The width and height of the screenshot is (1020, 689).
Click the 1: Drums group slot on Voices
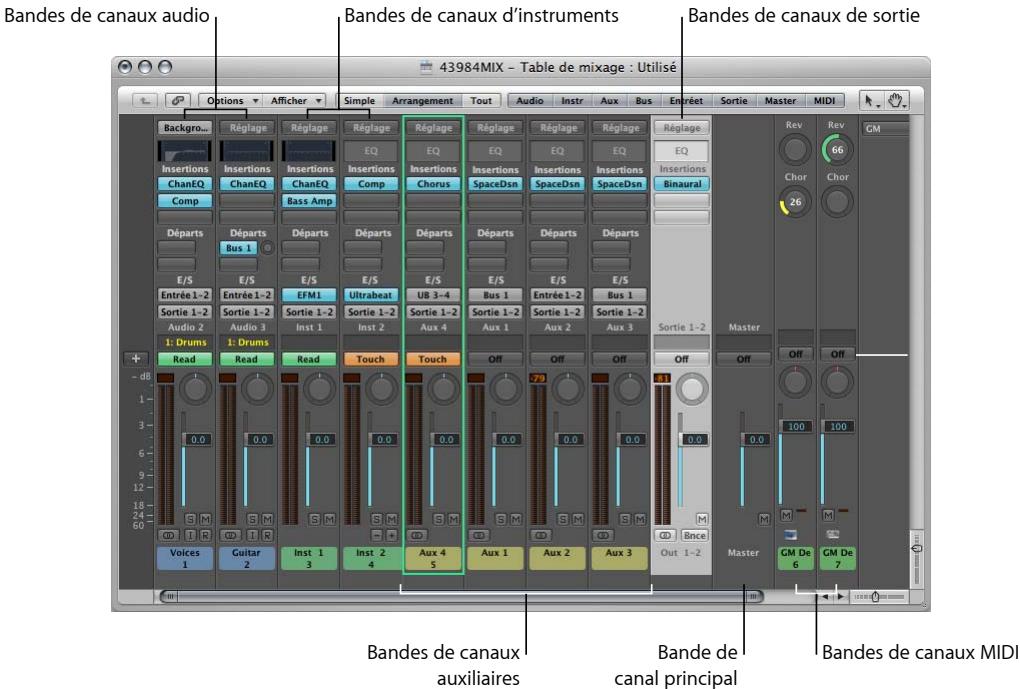tap(185, 342)
